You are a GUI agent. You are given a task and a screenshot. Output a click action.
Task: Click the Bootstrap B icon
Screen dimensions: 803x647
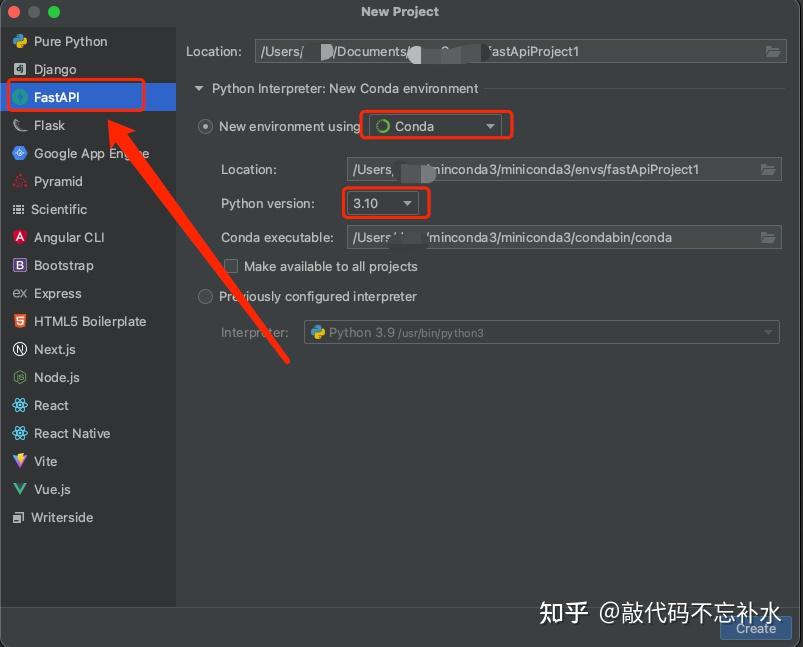(x=19, y=265)
